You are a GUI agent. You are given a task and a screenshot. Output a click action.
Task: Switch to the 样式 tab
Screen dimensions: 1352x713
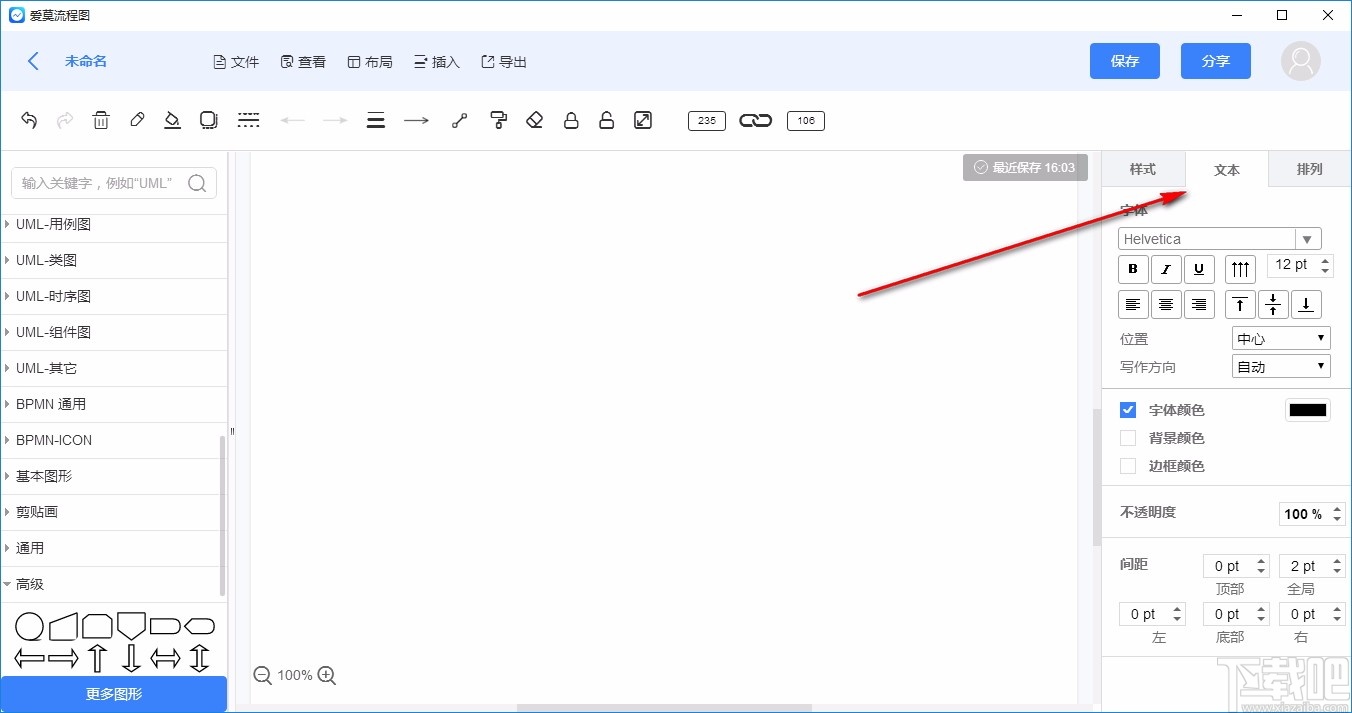coord(1143,169)
